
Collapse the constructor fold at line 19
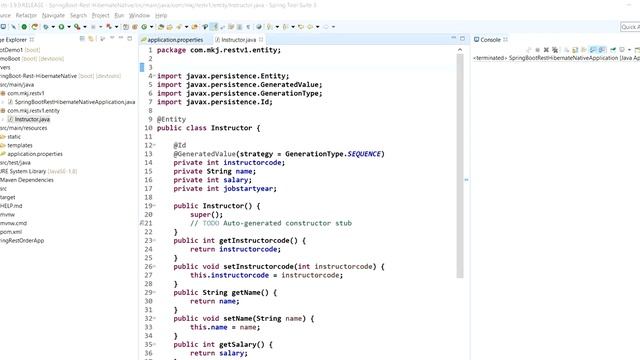(x=154, y=206)
